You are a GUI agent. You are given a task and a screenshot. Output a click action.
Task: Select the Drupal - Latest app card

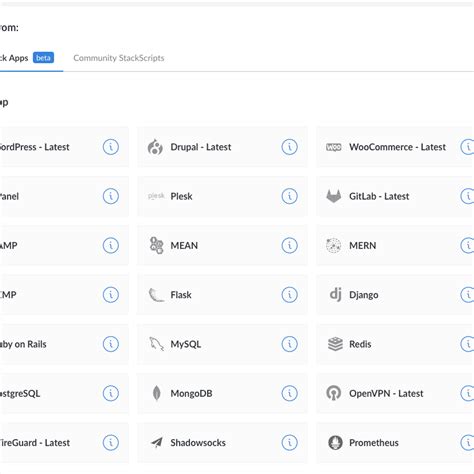point(222,147)
